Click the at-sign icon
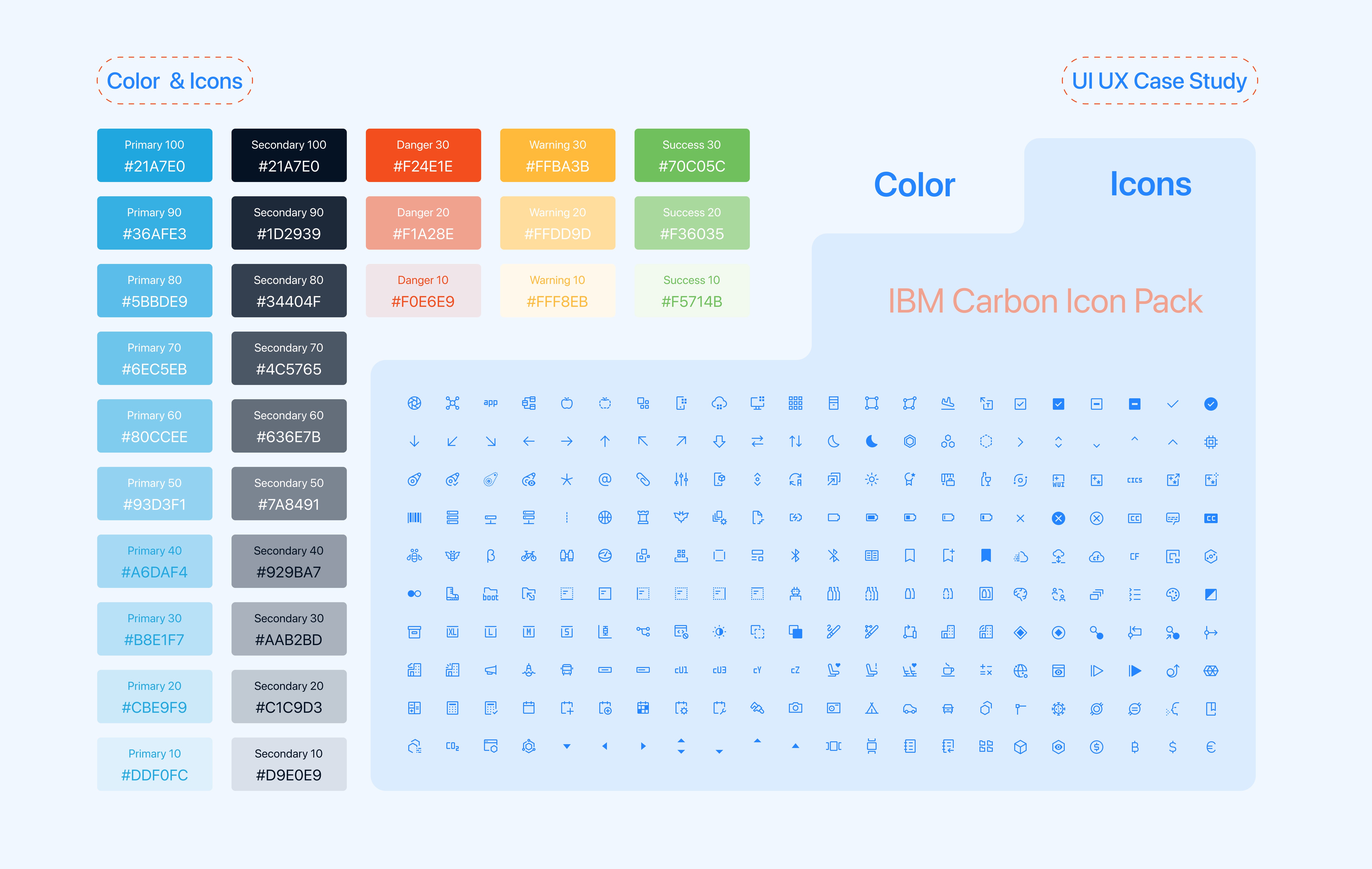1372x869 pixels. click(605, 480)
